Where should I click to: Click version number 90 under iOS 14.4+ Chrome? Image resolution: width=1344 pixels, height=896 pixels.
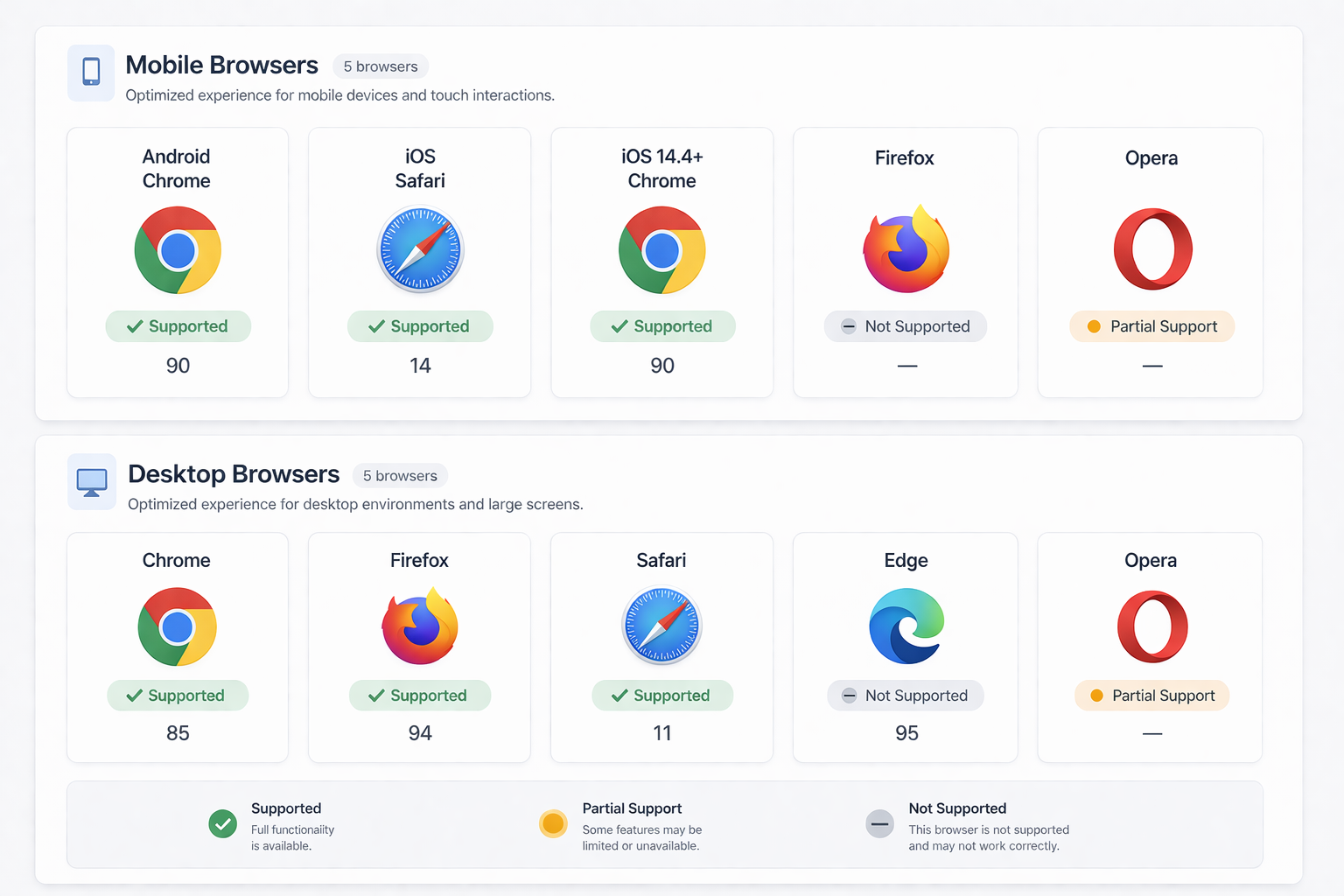(662, 366)
